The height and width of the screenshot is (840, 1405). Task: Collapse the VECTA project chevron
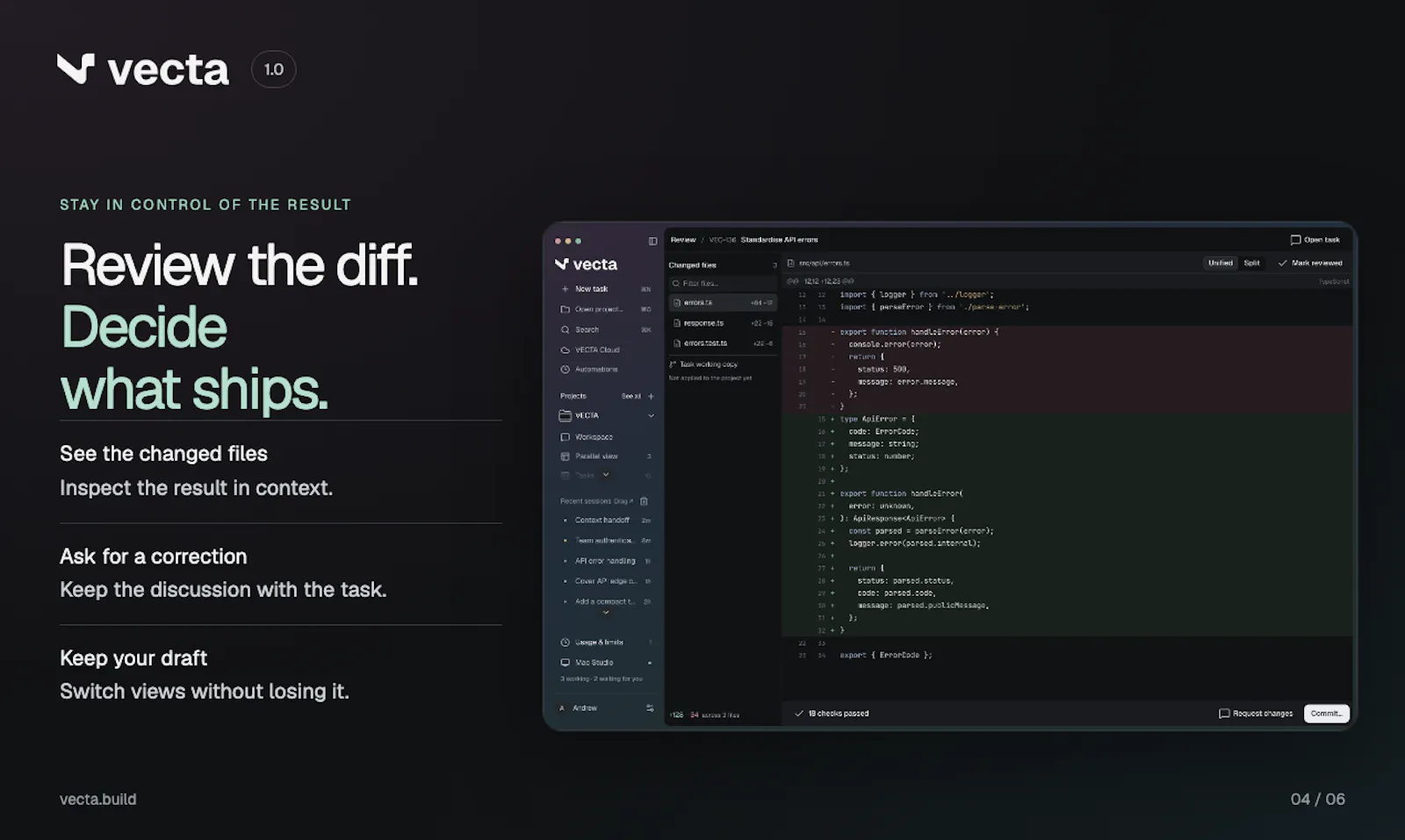click(x=651, y=416)
